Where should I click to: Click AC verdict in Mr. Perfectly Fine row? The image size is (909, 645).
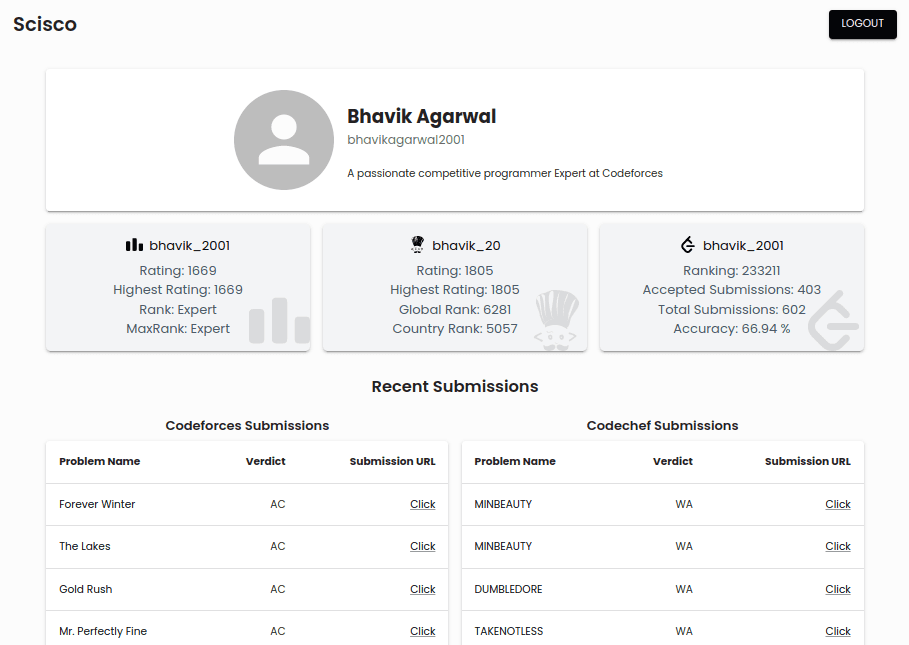(278, 631)
